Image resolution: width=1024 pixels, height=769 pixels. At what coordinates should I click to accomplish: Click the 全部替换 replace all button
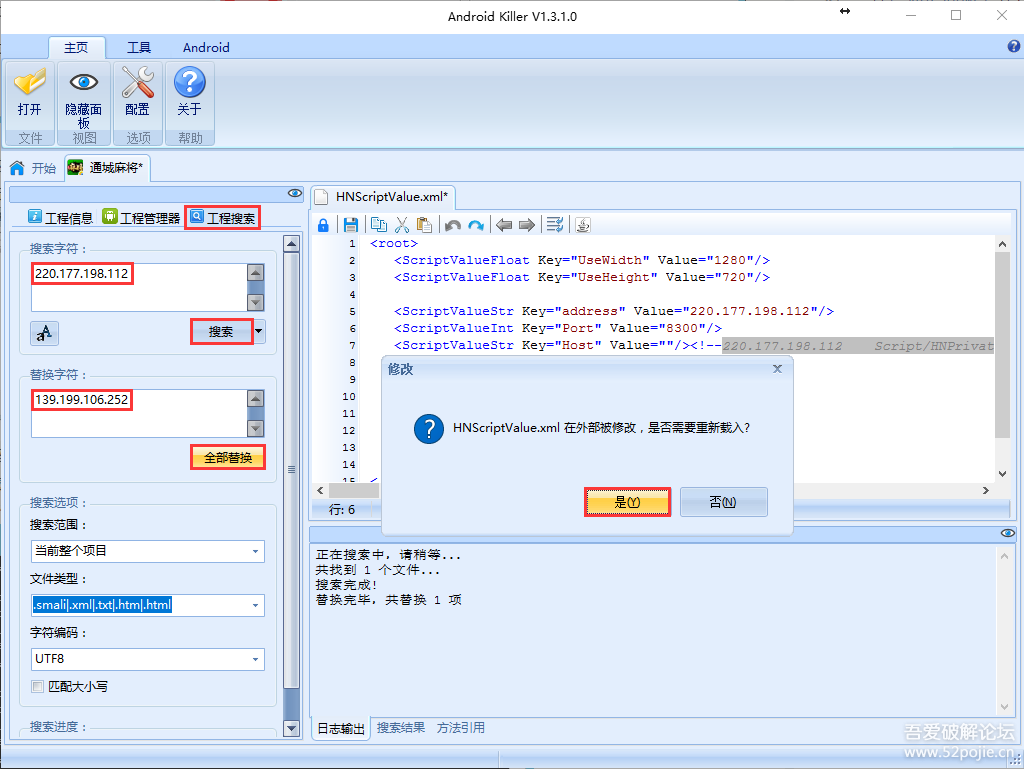click(228, 458)
